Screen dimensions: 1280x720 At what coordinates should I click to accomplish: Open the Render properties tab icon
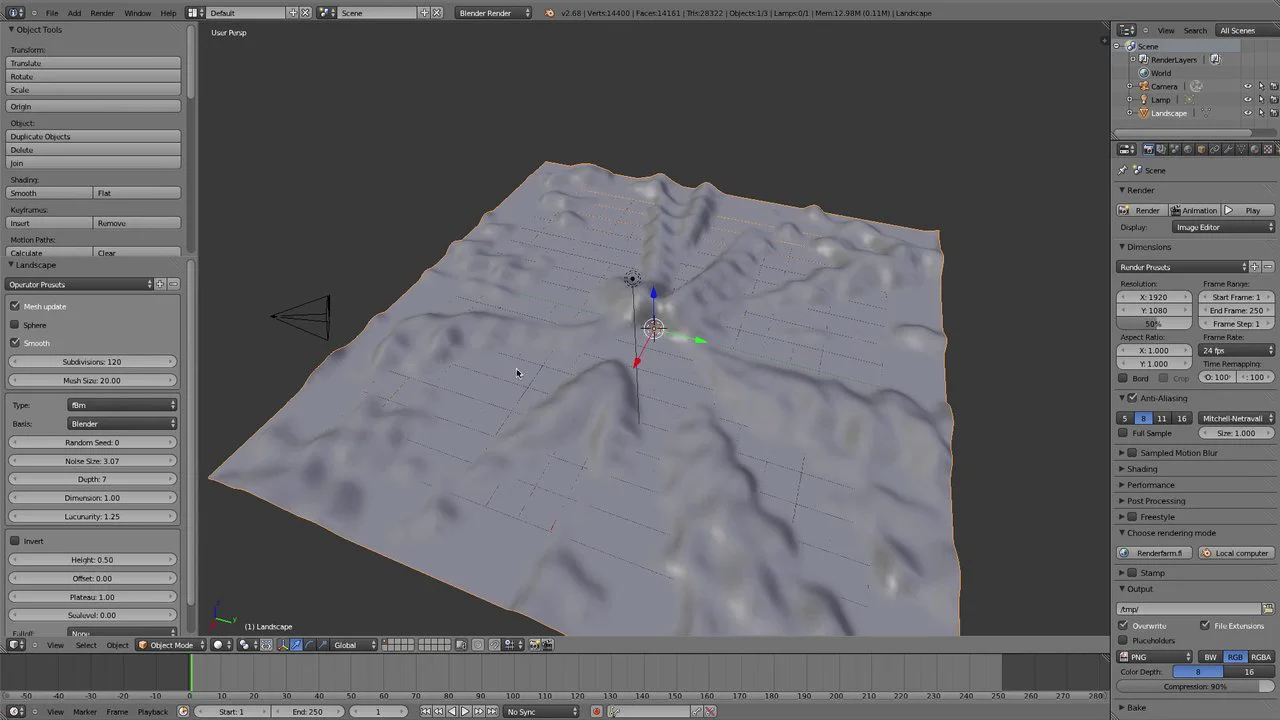click(1148, 149)
